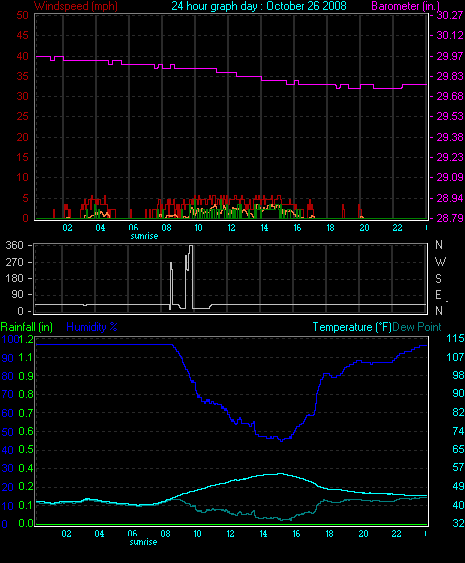This screenshot has width=465, height=563.
Task: Click the 22 hour tick on bottom graph
Action: point(396,534)
